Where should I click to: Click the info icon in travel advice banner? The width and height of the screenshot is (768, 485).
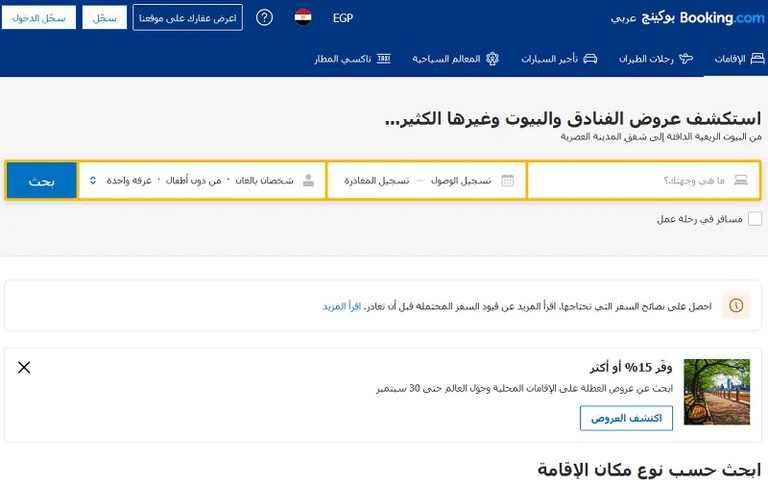[x=736, y=306]
